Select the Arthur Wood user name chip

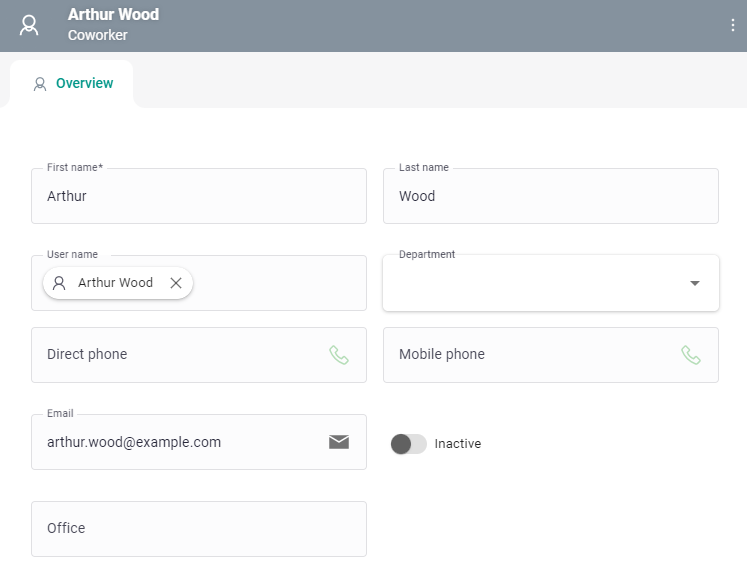tap(115, 283)
